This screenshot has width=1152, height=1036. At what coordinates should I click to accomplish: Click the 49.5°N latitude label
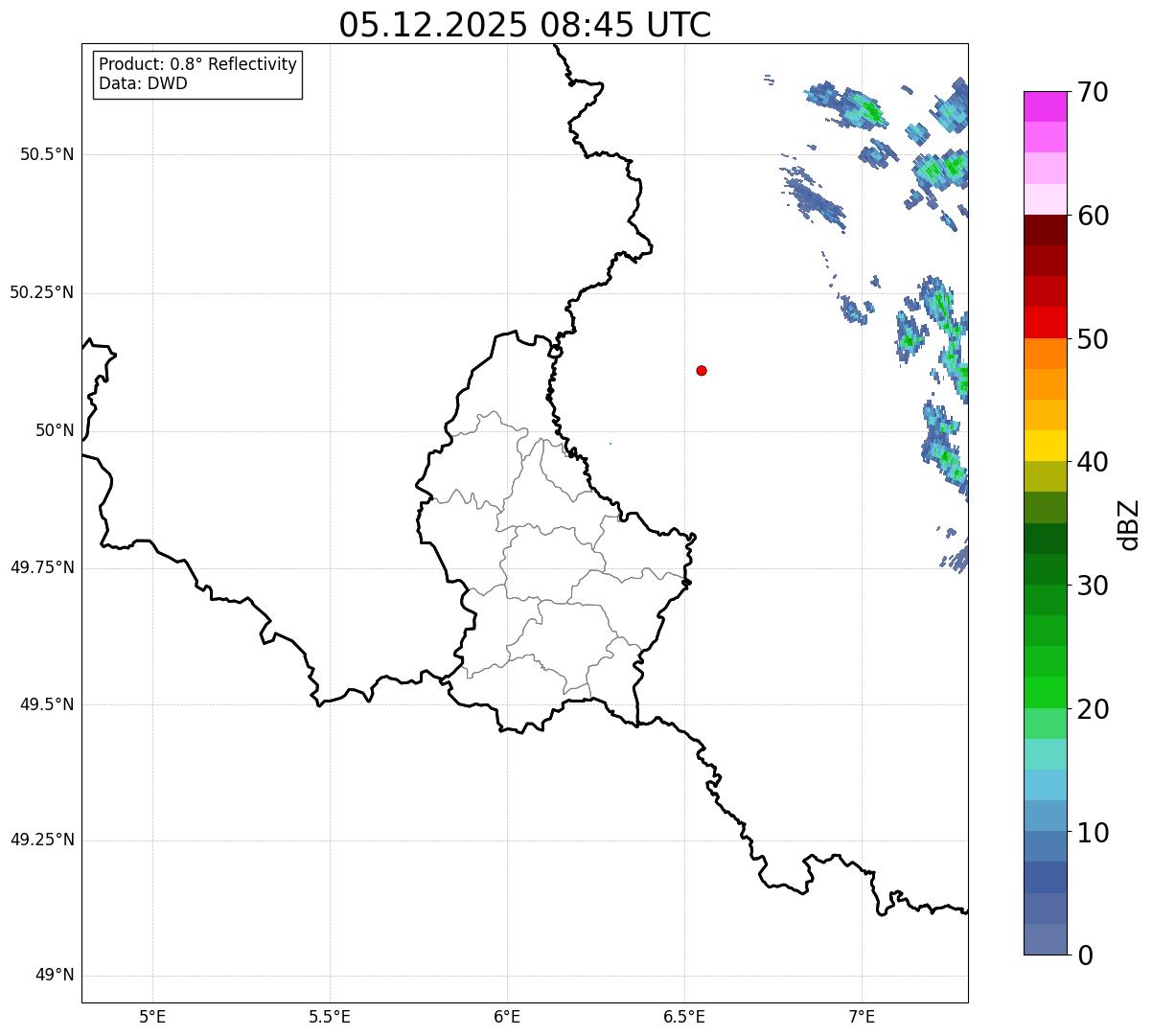[x=47, y=704]
